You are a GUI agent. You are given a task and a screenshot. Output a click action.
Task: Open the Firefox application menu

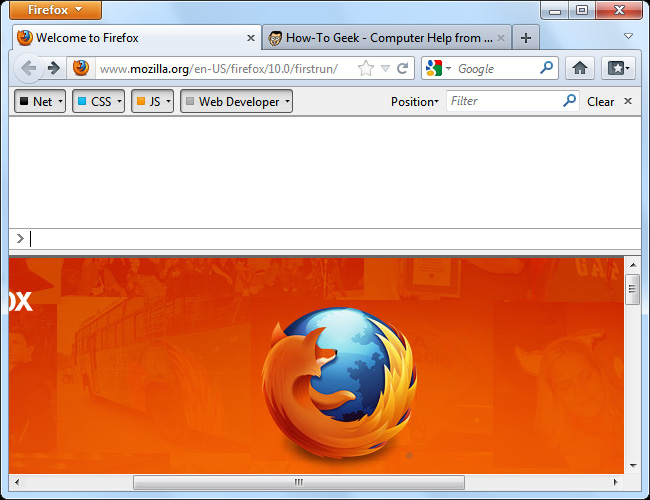click(x=56, y=10)
